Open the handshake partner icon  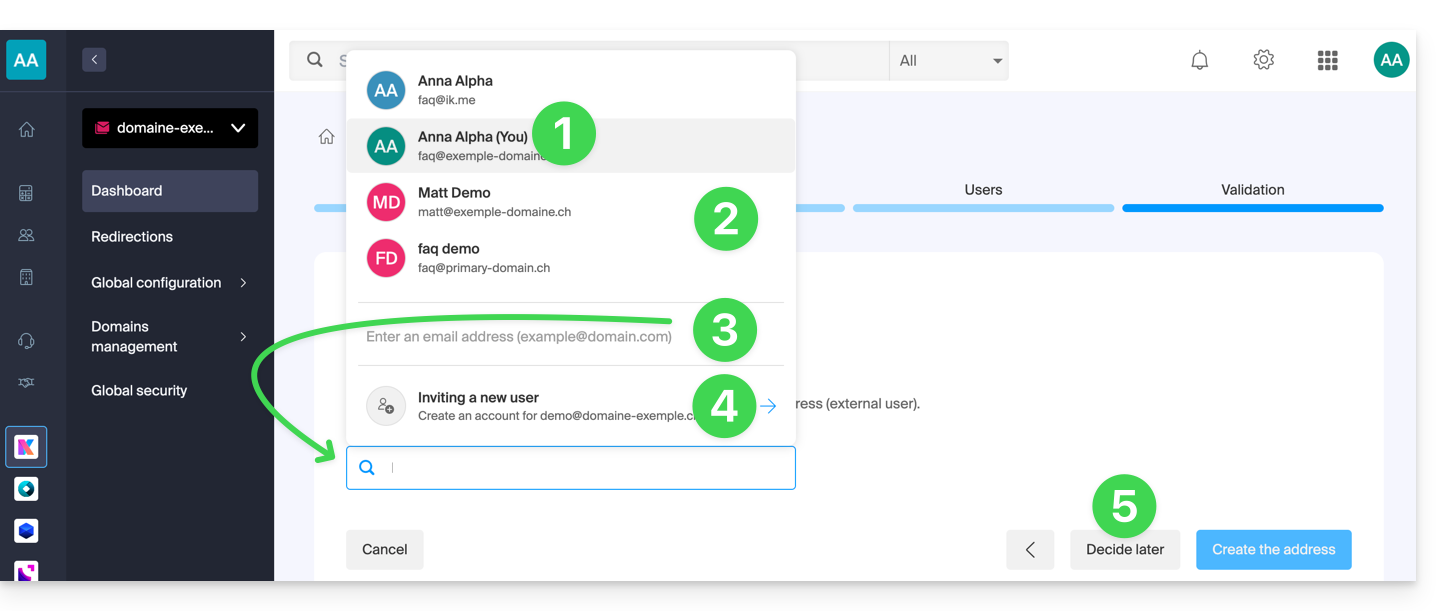tap(26, 383)
